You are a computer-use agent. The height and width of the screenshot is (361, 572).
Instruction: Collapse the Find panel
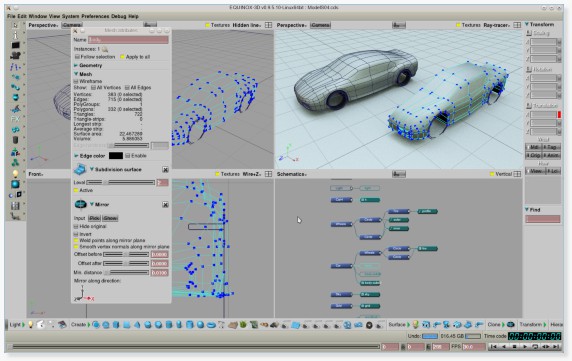click(x=527, y=210)
